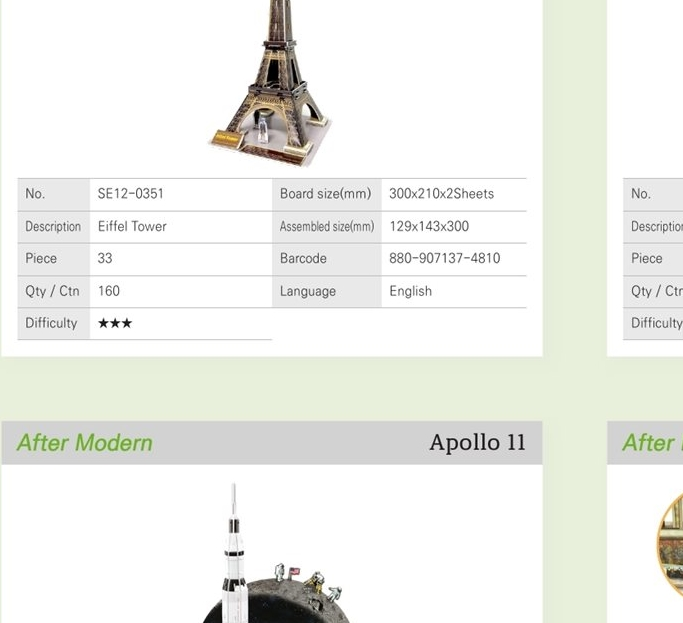Click the 'Piece' label in Eiffel Tower table

pyautogui.click(x=41, y=258)
